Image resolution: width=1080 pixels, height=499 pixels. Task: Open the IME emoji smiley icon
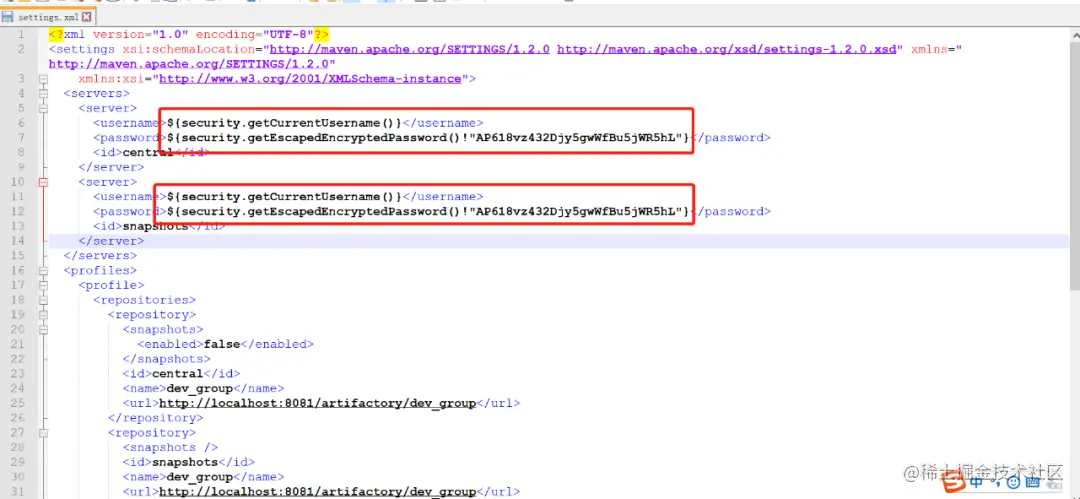tap(1013, 483)
